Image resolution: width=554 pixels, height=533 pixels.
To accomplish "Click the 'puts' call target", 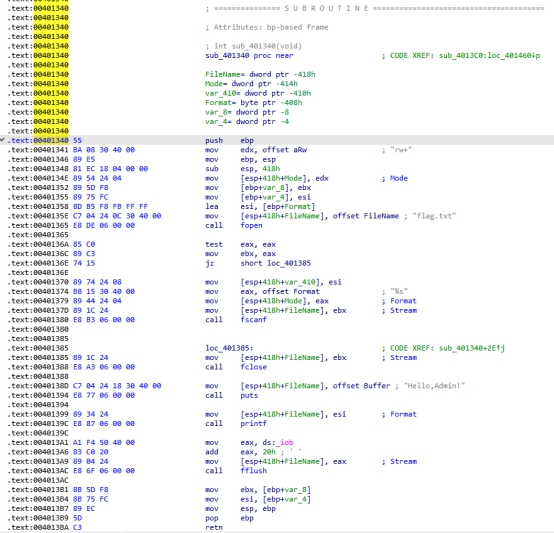I will (249, 395).
